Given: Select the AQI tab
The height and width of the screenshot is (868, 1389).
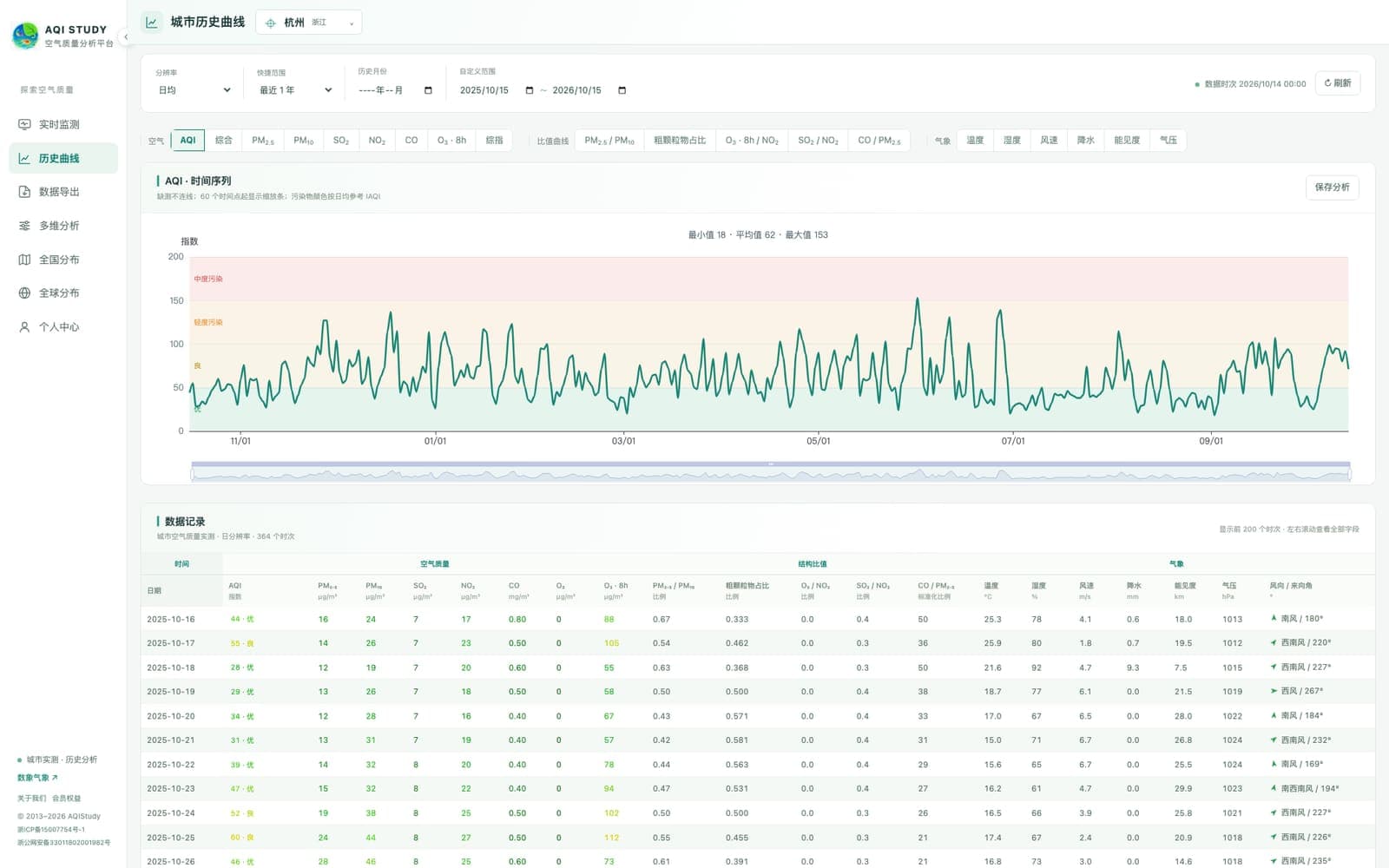Looking at the screenshot, I should click(188, 141).
